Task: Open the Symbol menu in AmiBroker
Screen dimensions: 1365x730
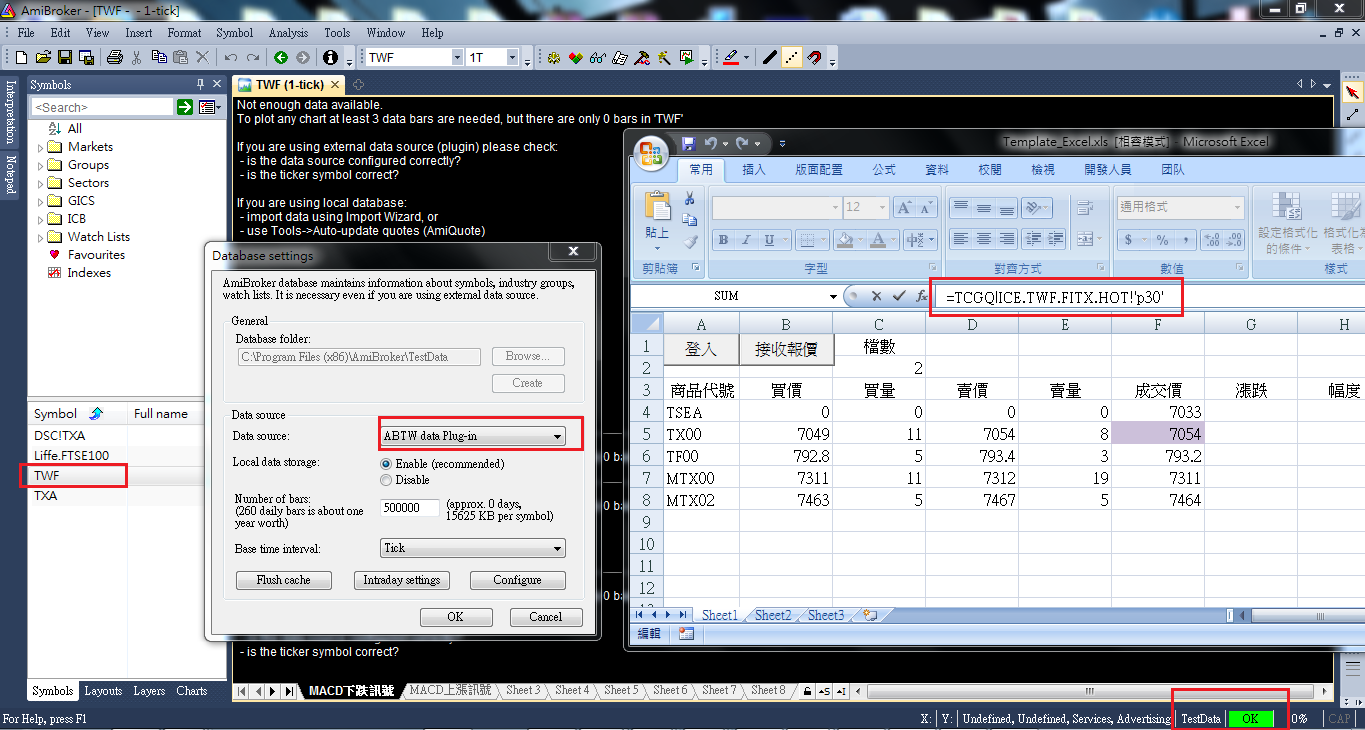Action: point(234,33)
